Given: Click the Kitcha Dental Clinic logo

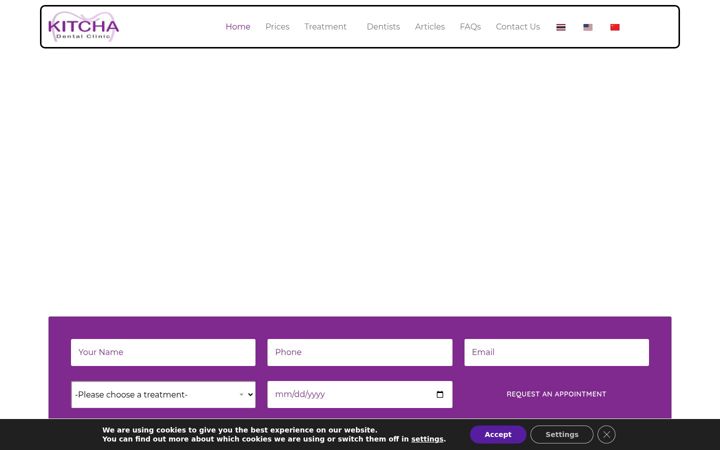Looking at the screenshot, I should click(84, 27).
